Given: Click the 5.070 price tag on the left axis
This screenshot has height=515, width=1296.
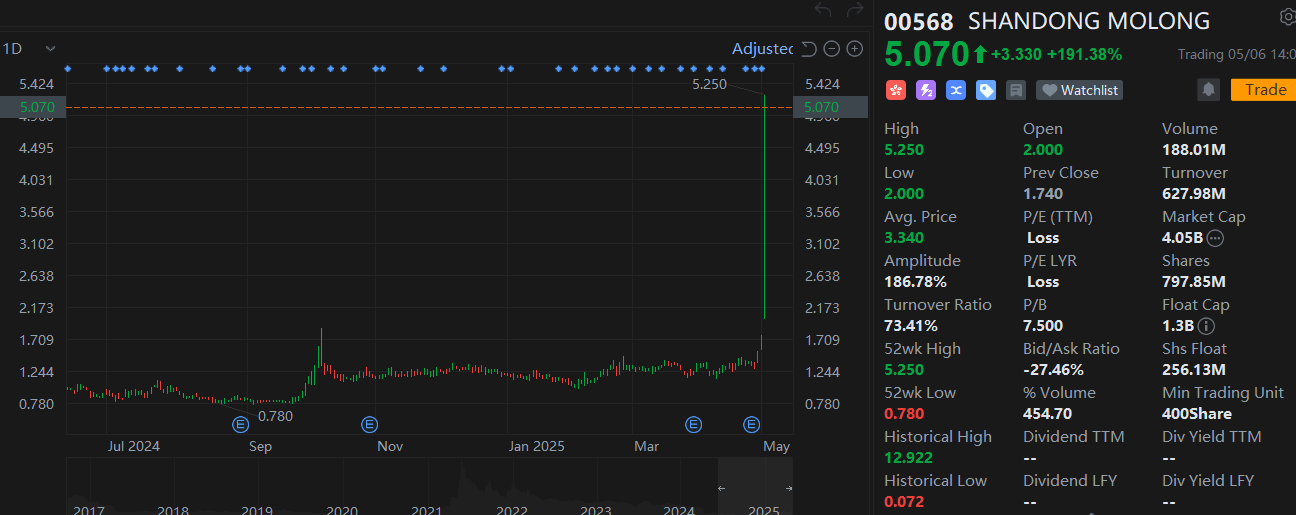Looking at the screenshot, I should 33,107.
